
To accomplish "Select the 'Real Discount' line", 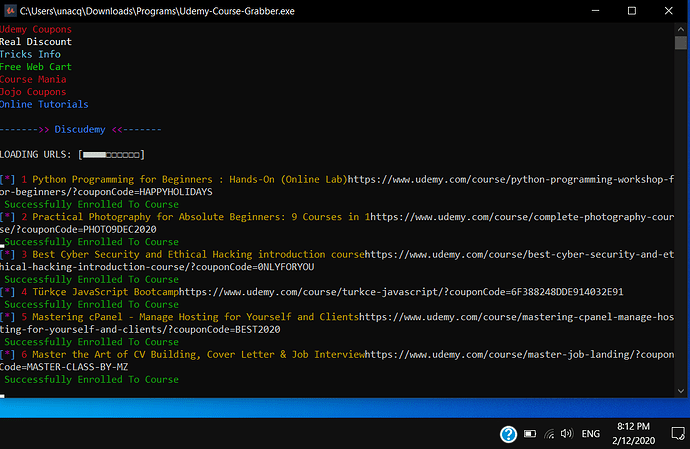I will (36, 42).
